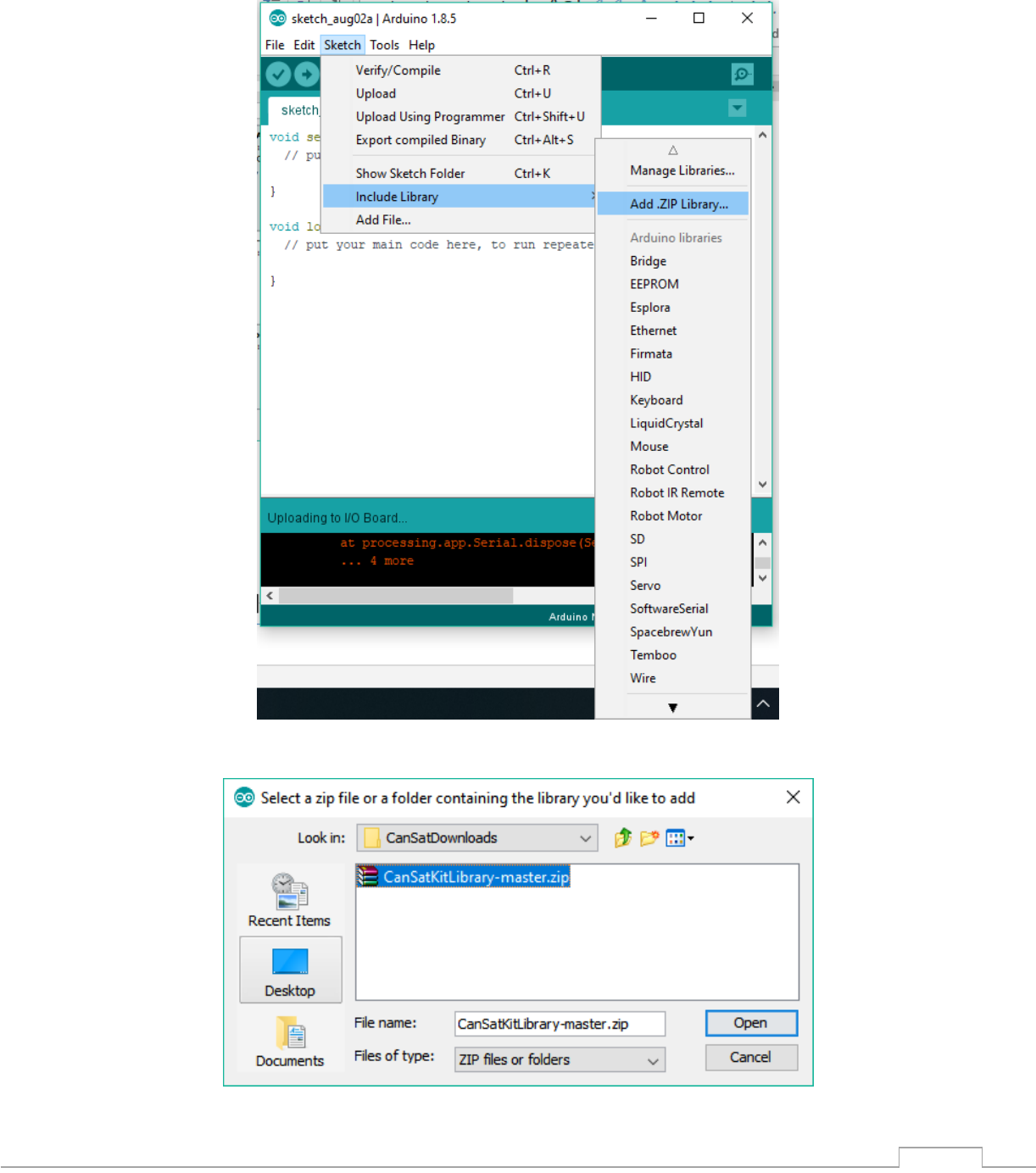Screen dimensions: 1036x1173
Task: Choose Manage Libraries...
Action: click(673, 170)
